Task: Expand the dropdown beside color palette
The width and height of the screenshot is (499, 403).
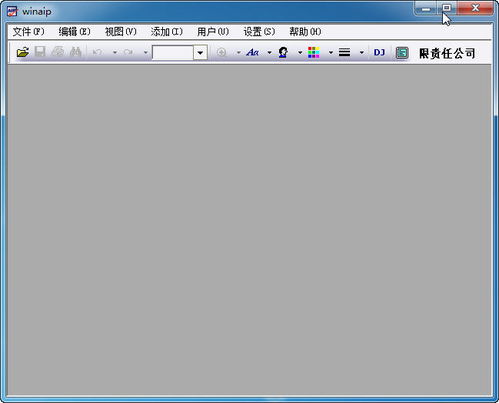Action: pos(331,53)
